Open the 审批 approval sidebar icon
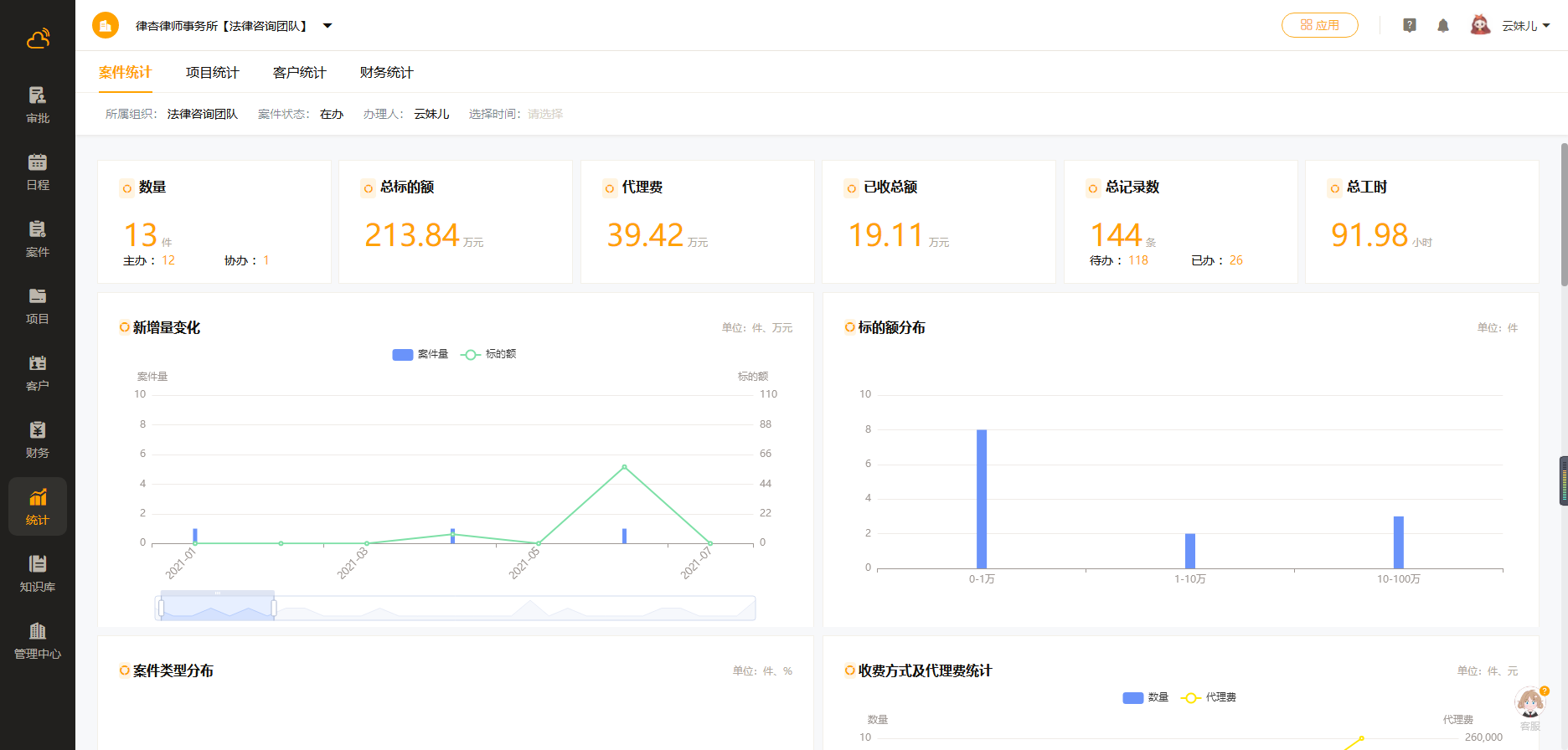Screen dimensions: 1568x750 coord(38,105)
